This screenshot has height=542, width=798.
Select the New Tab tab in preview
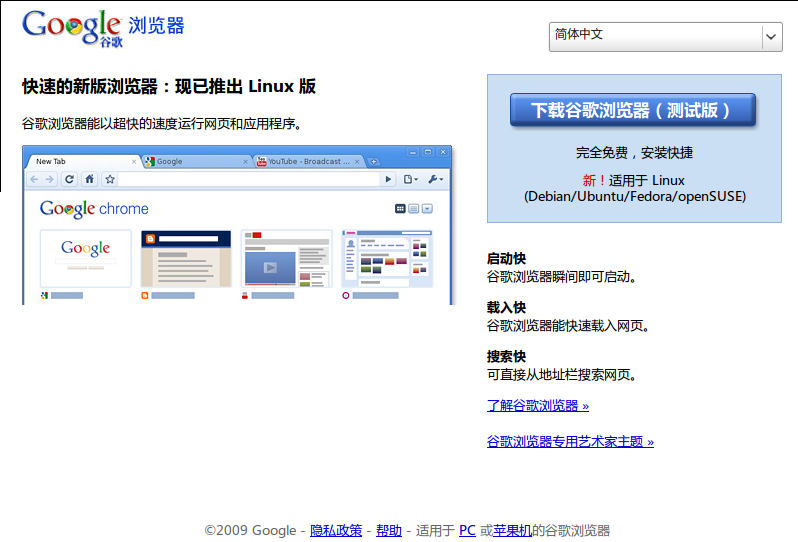point(81,161)
